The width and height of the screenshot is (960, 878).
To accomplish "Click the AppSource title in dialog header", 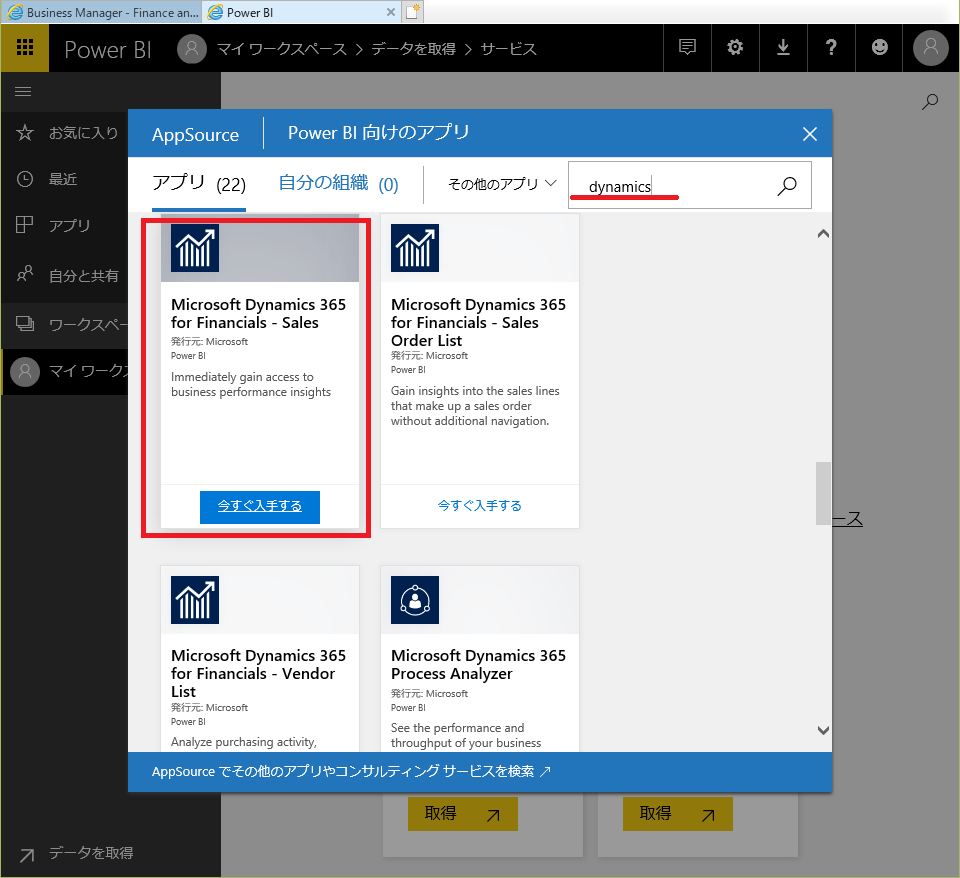I will 195,135.
